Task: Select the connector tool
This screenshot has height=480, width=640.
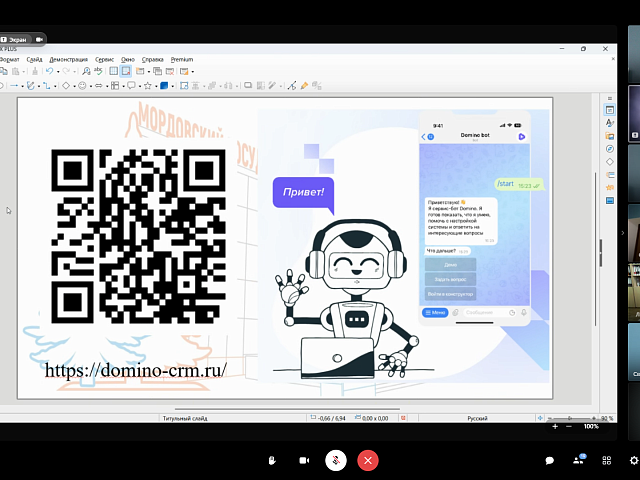Action: pos(47,85)
